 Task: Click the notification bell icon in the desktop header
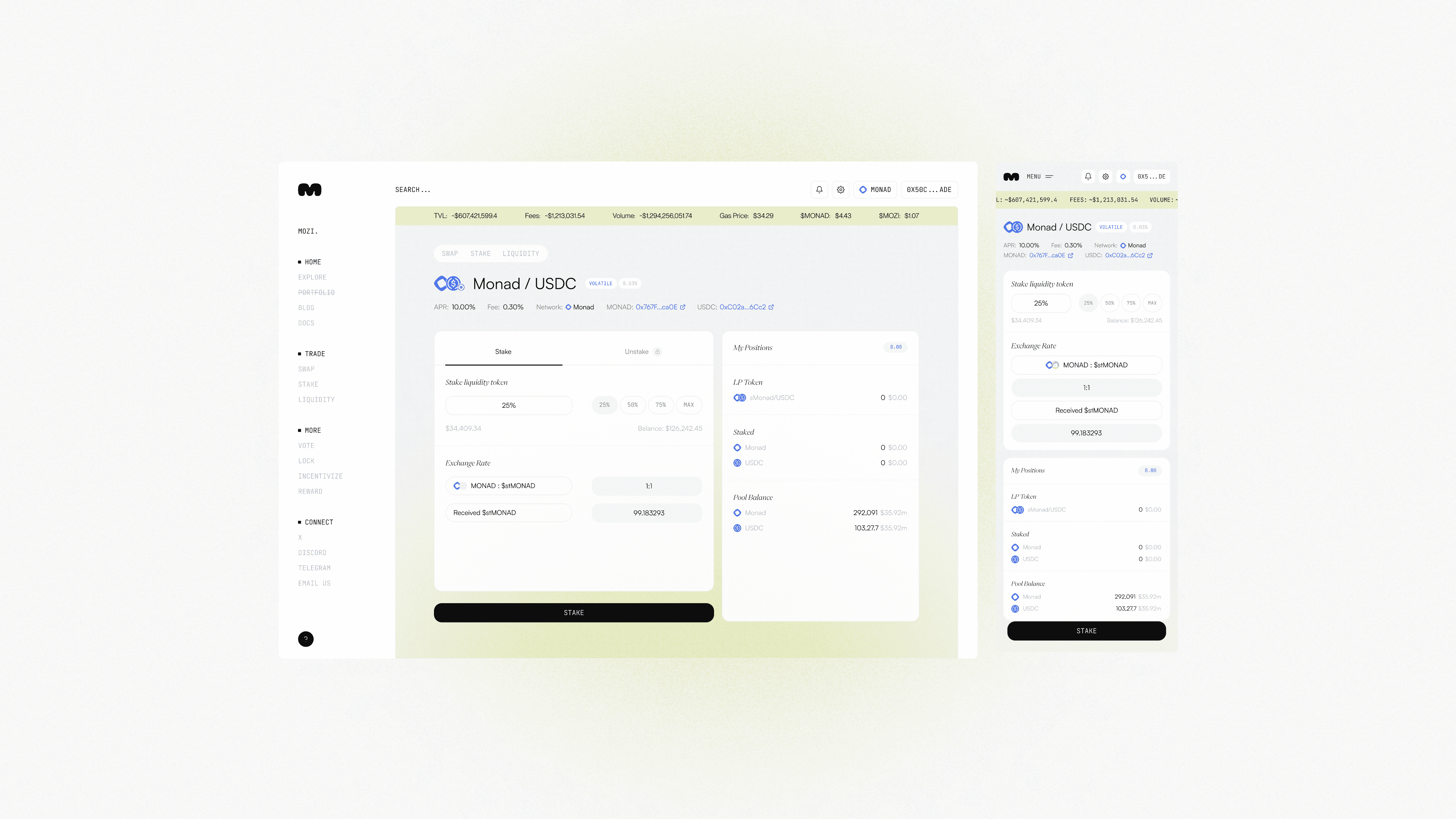click(819, 190)
